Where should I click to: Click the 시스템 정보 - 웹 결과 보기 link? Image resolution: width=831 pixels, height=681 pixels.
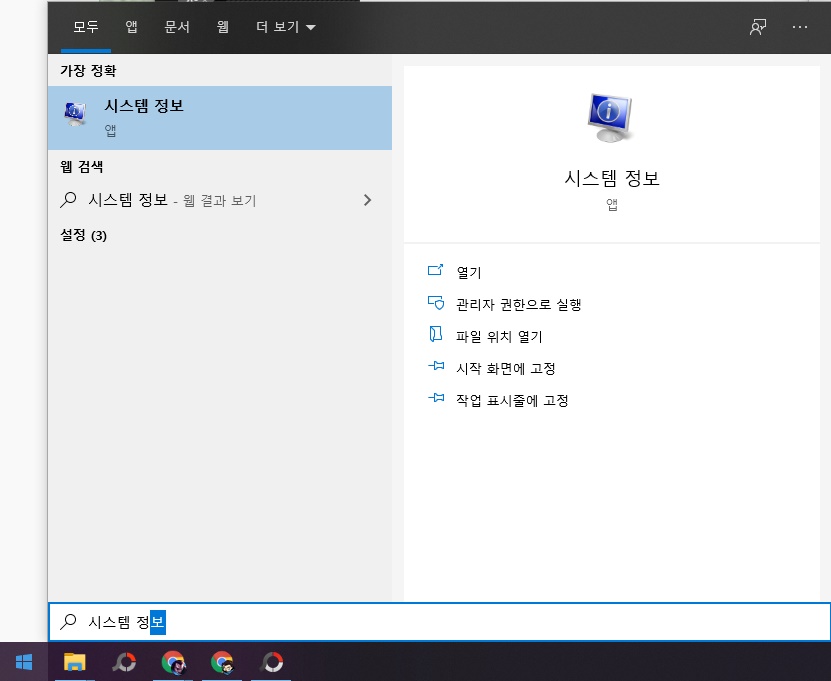[172, 200]
